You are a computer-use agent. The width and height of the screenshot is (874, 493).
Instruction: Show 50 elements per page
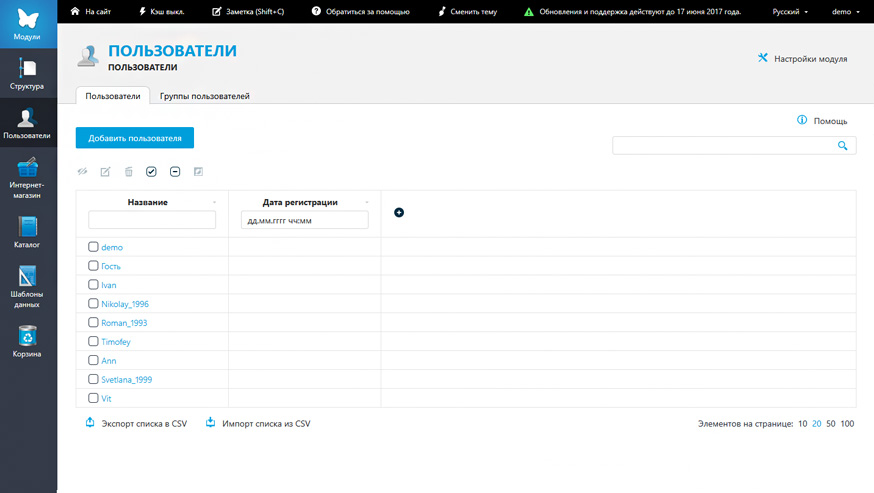(831, 424)
